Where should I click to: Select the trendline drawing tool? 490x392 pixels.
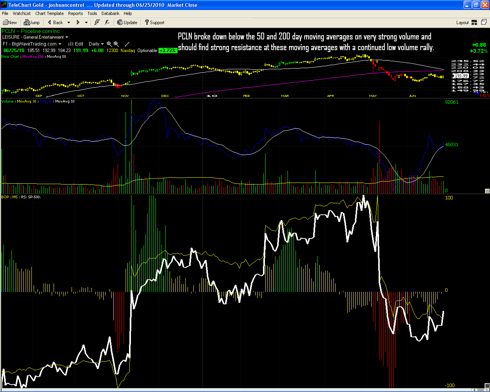point(127,44)
